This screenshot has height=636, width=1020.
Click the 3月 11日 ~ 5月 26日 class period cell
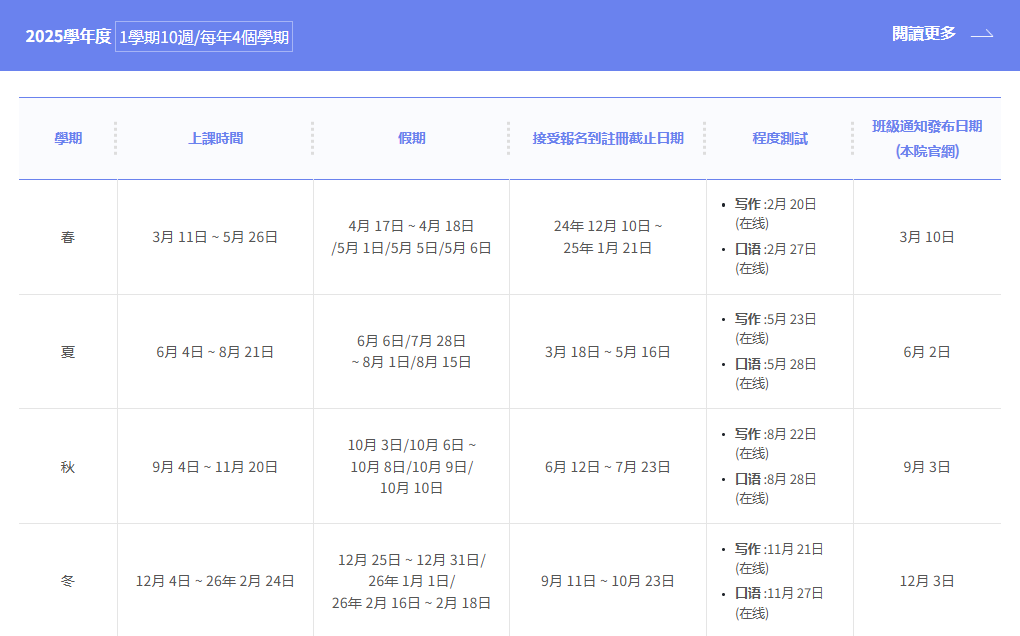215,237
